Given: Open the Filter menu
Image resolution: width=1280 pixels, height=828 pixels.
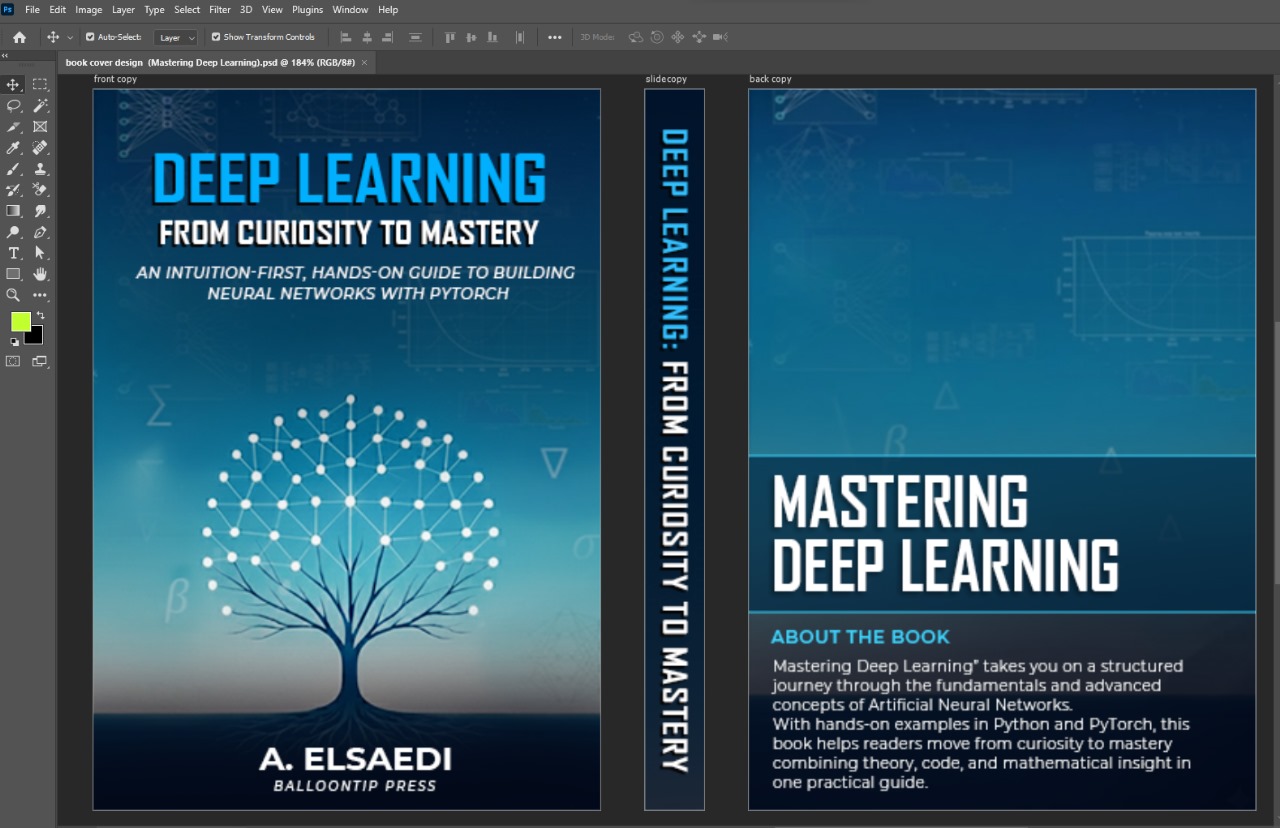Looking at the screenshot, I should [x=220, y=10].
